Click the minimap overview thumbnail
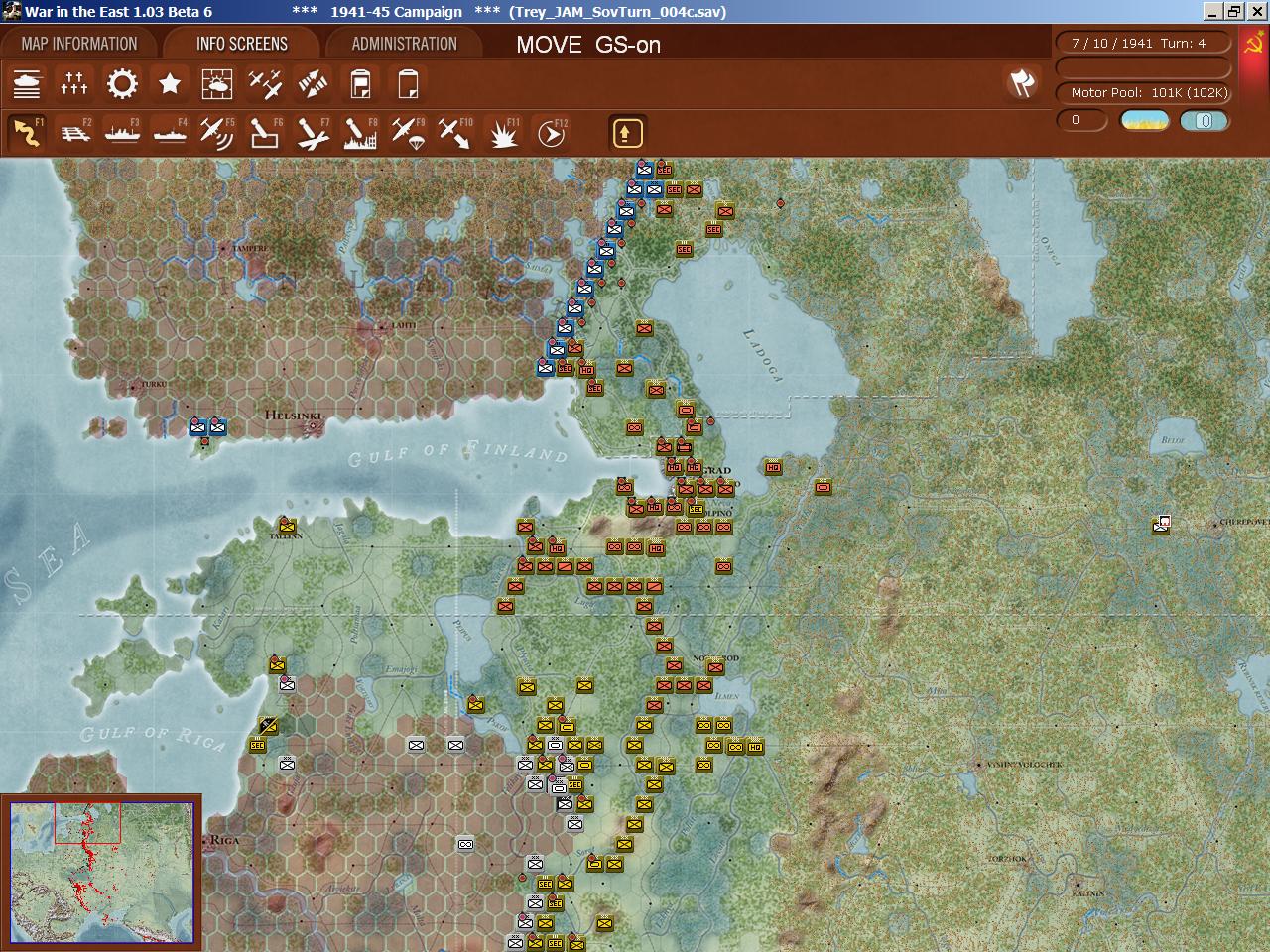Image resolution: width=1270 pixels, height=952 pixels. [x=101, y=872]
